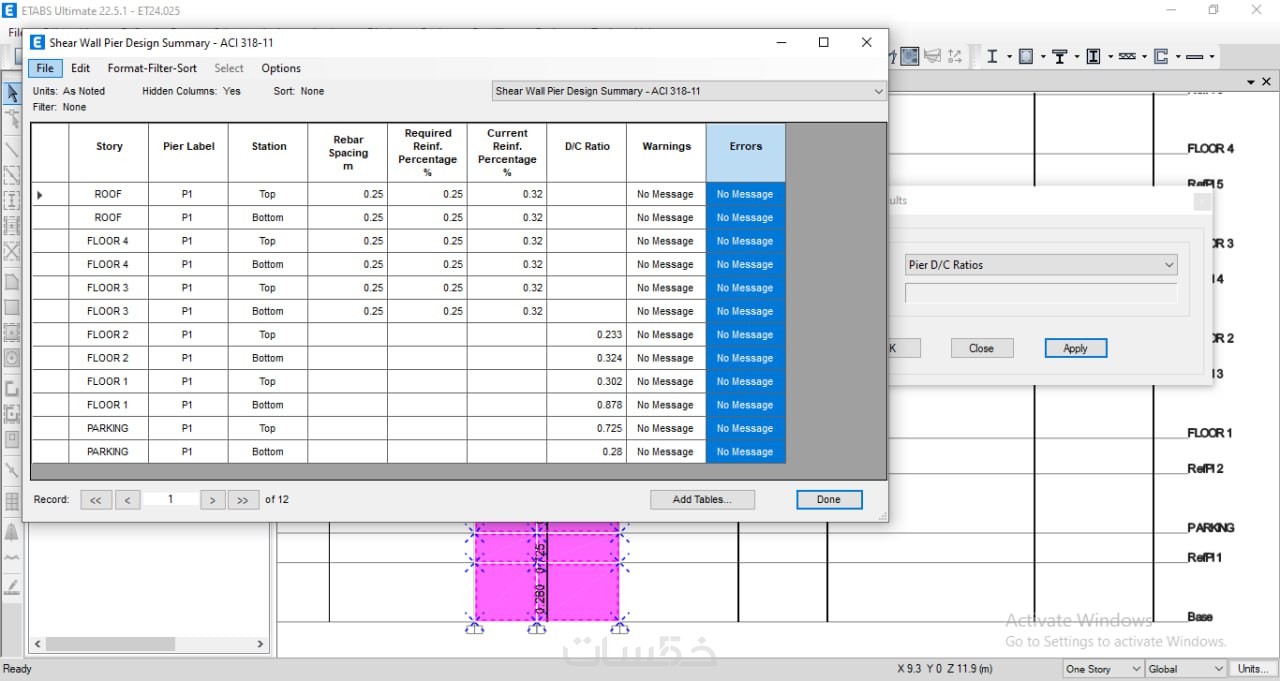
Task: Select the D/C Ratio cell 0.725
Action: [x=587, y=428]
